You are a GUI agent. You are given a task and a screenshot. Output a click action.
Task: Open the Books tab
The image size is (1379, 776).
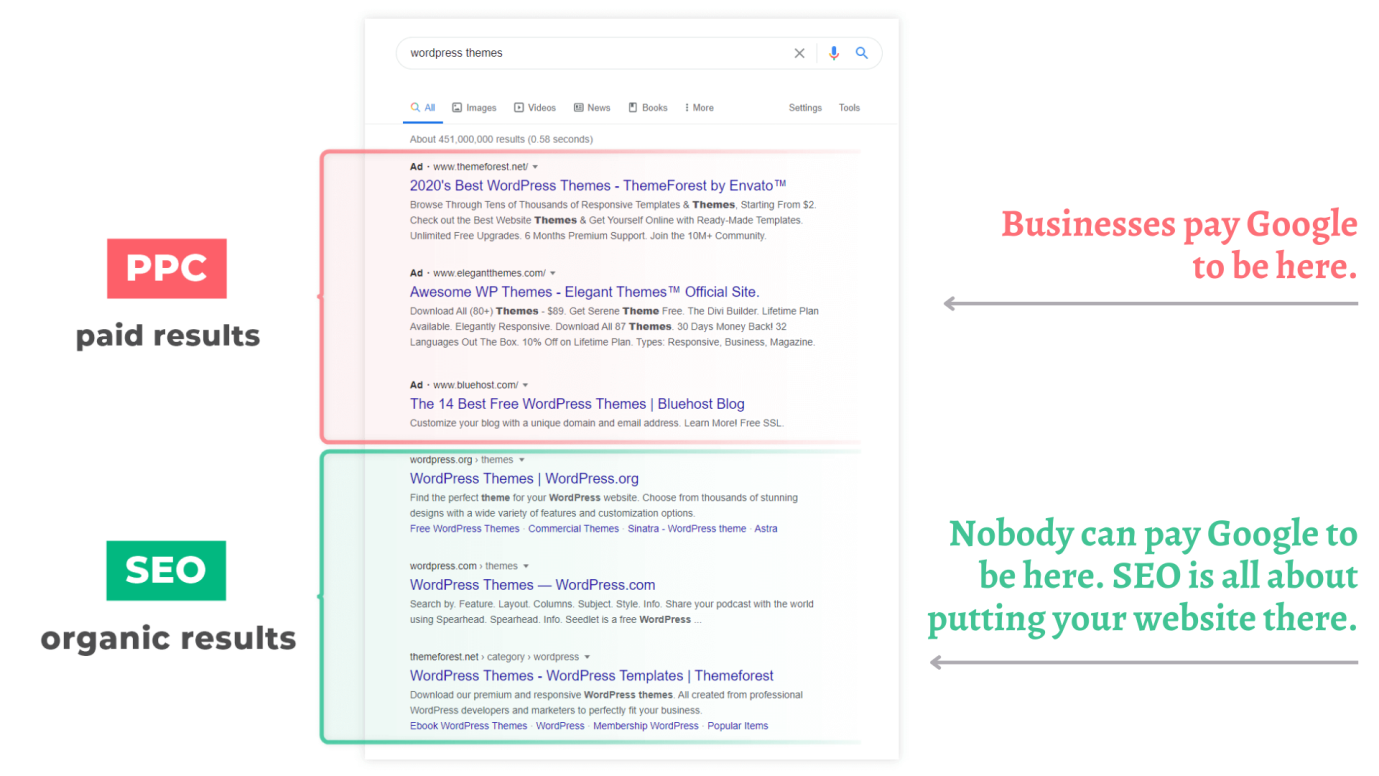648,108
